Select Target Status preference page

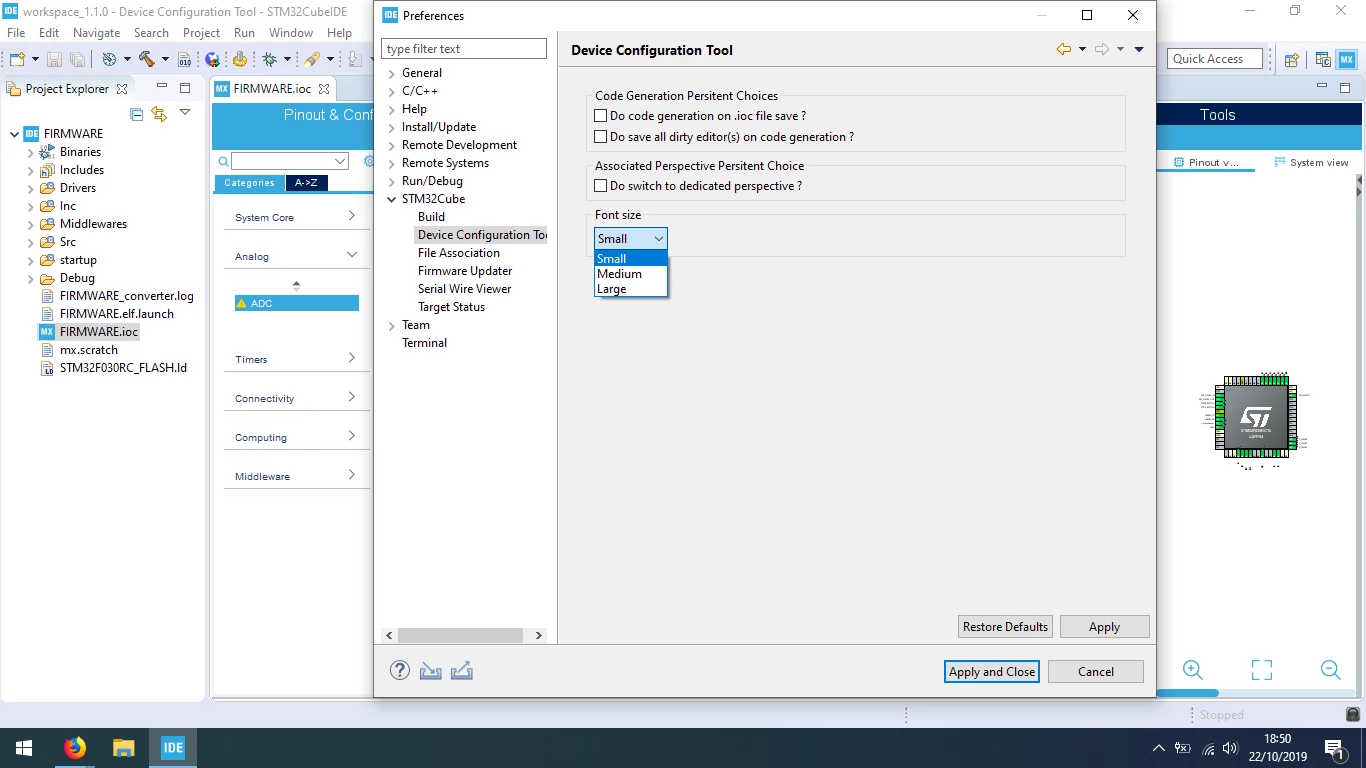click(451, 307)
